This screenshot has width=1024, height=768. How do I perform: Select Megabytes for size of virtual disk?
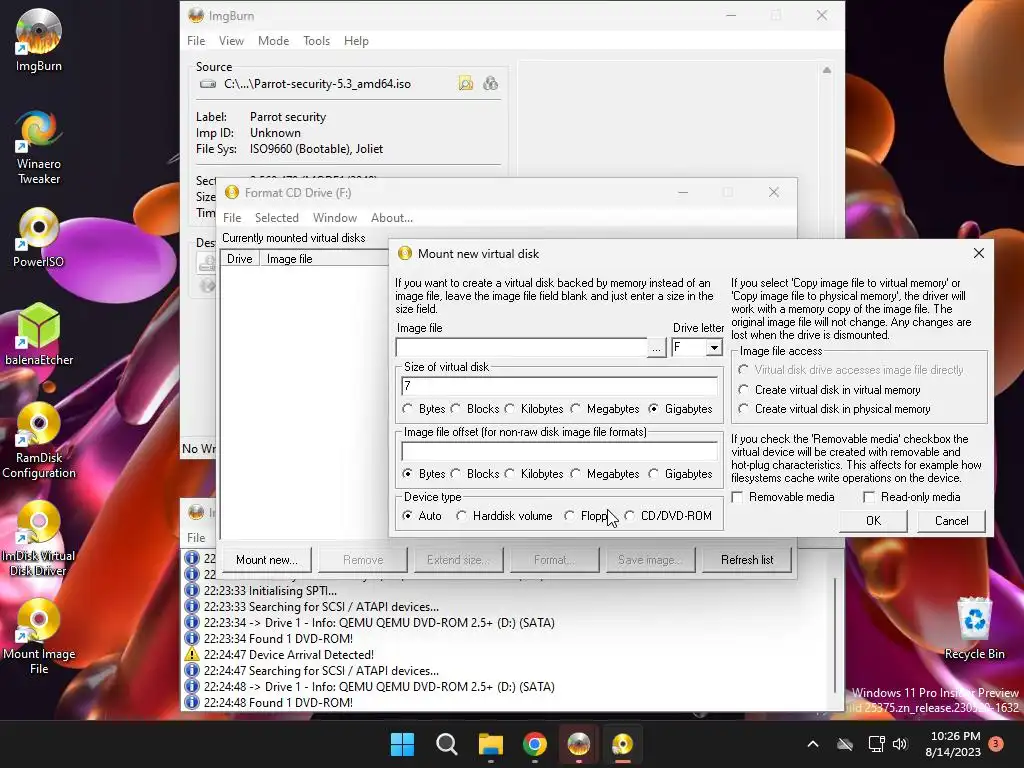(x=605, y=409)
